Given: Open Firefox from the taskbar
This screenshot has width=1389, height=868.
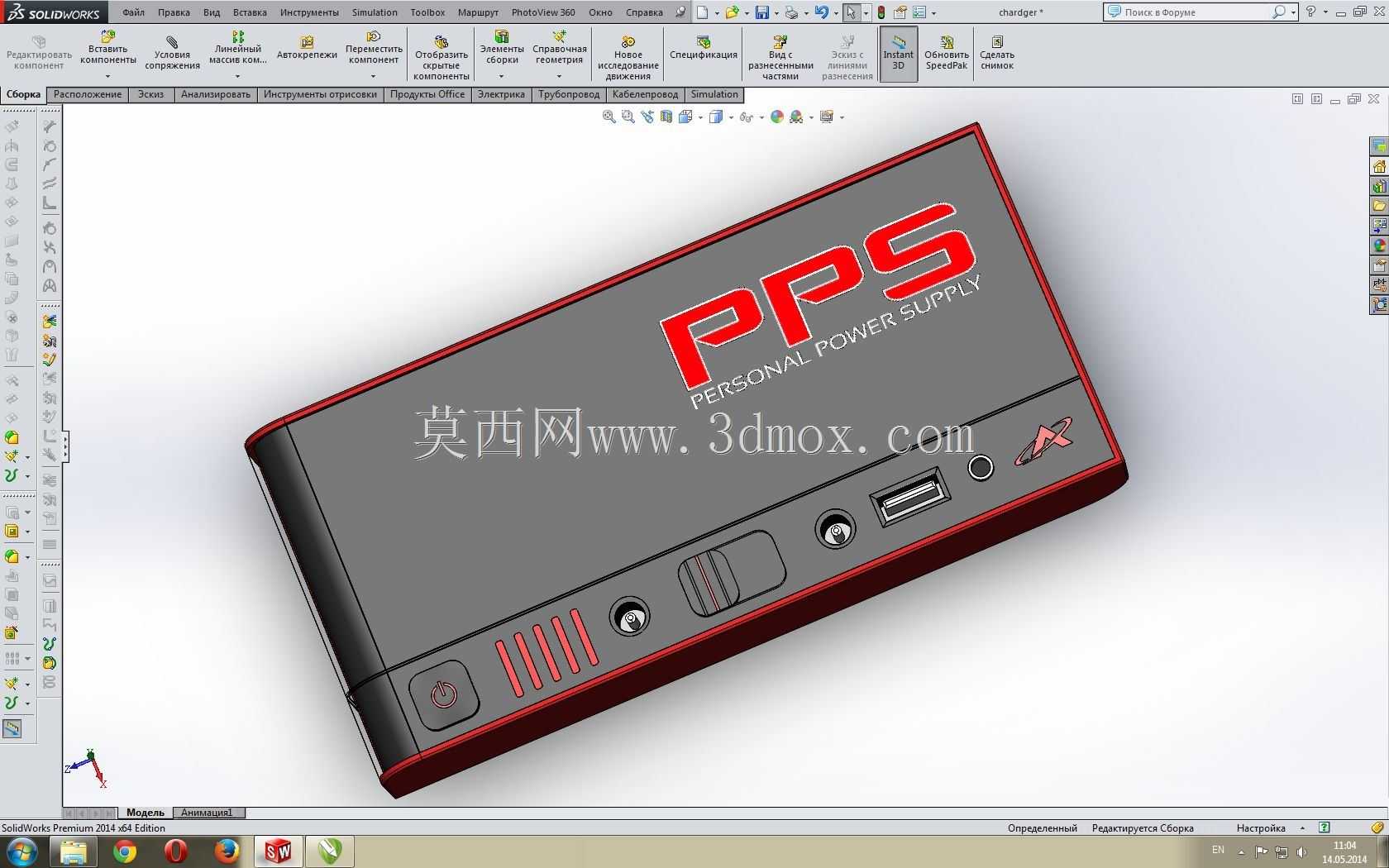Looking at the screenshot, I should (227, 851).
